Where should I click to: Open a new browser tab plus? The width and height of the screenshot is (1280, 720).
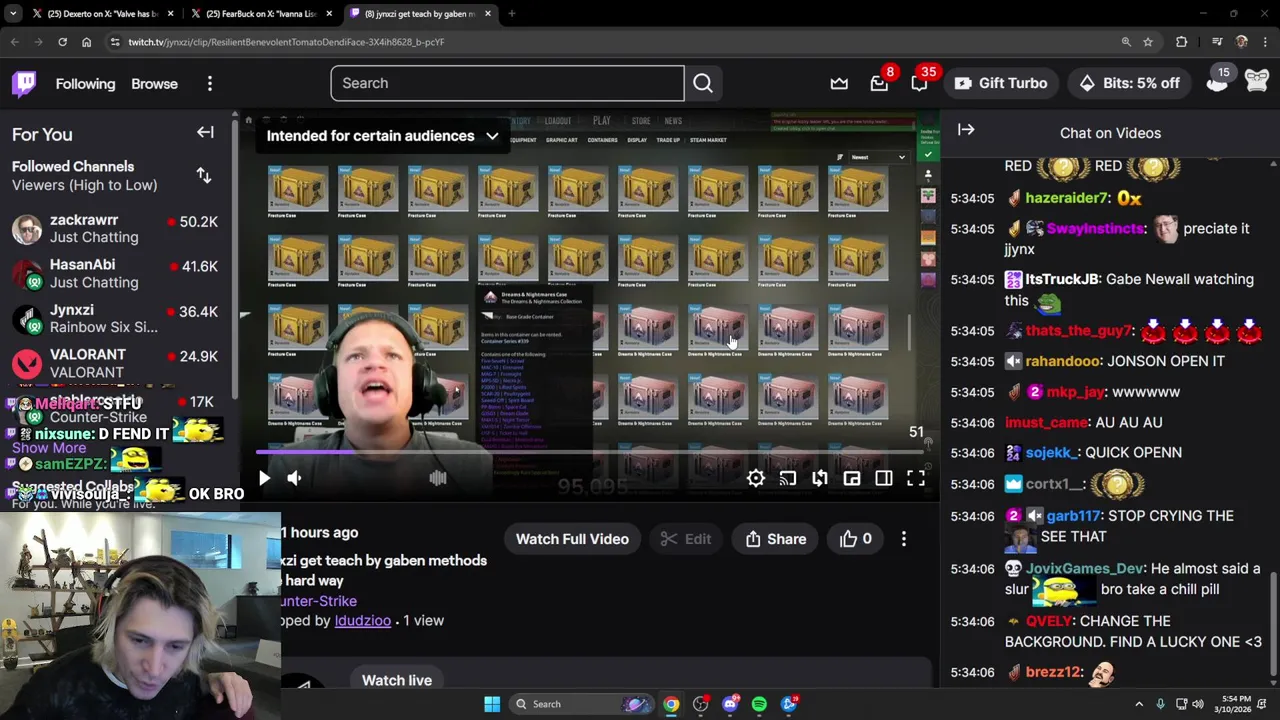[512, 14]
